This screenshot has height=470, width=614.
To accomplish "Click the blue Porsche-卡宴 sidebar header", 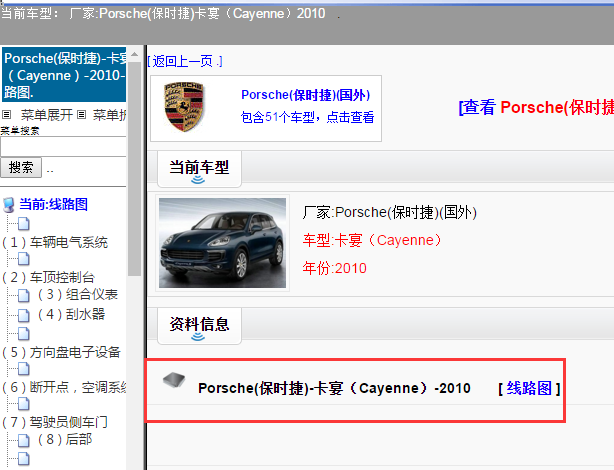I will [x=64, y=75].
